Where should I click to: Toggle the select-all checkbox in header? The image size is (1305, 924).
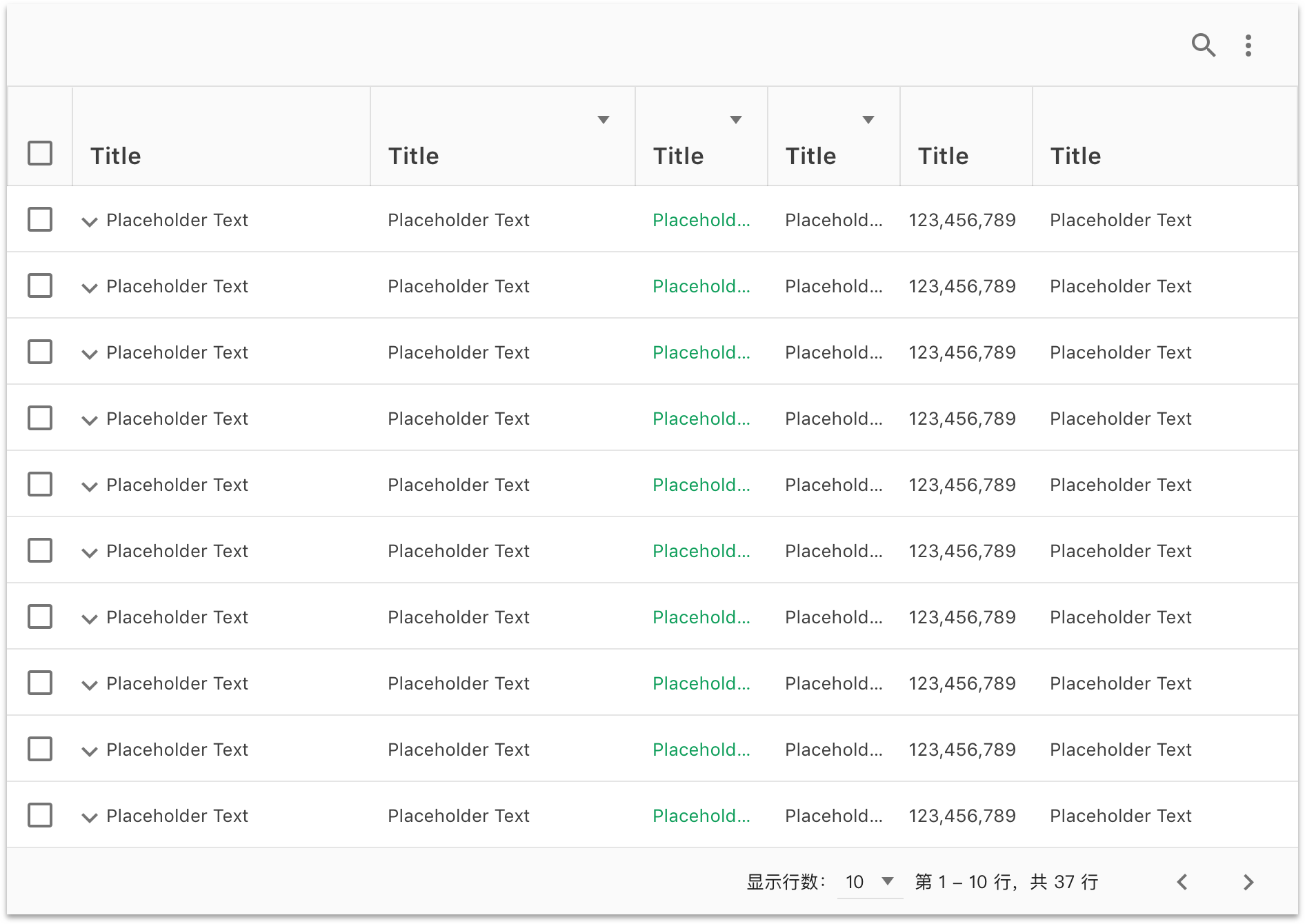pos(40,153)
